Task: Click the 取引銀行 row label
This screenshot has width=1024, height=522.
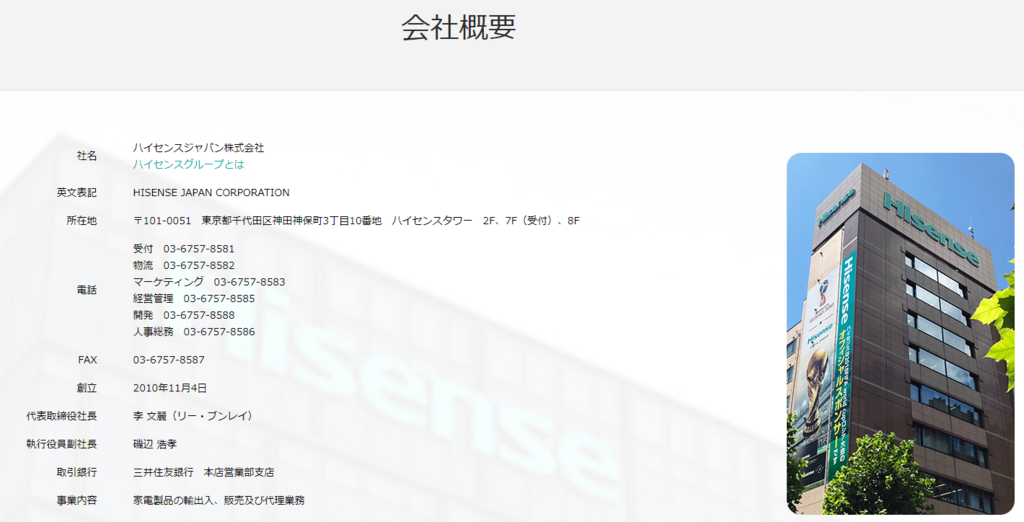Action: [x=76, y=472]
